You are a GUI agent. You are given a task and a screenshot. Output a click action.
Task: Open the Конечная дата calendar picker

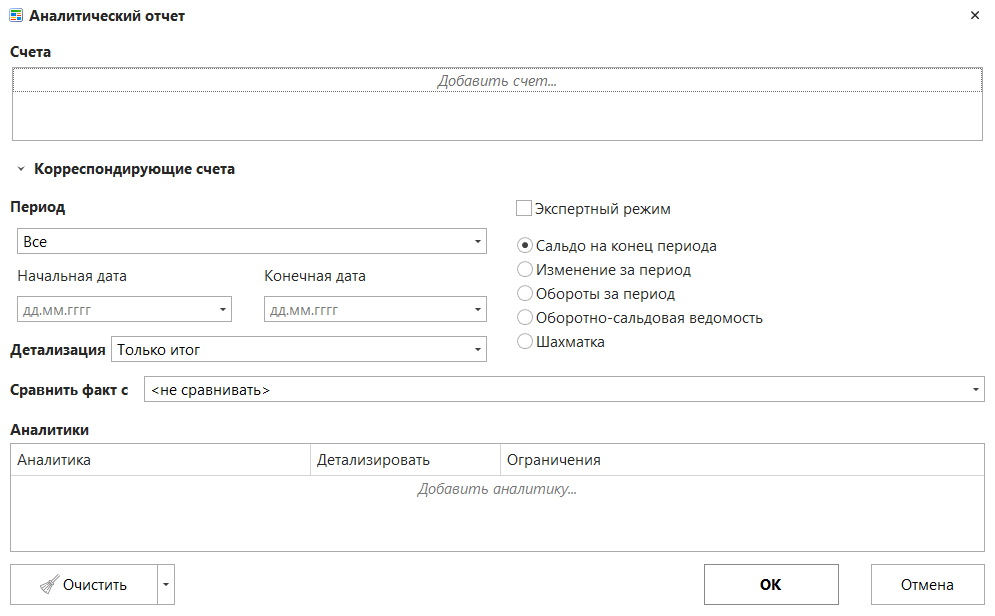477,310
